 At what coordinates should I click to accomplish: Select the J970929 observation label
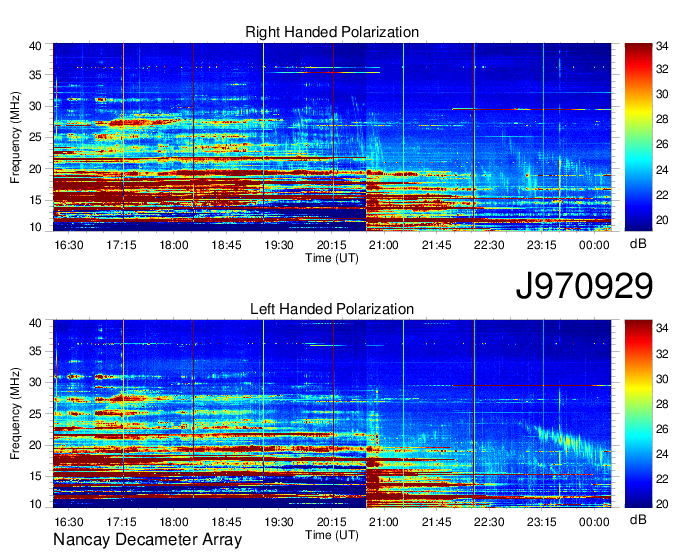584,286
